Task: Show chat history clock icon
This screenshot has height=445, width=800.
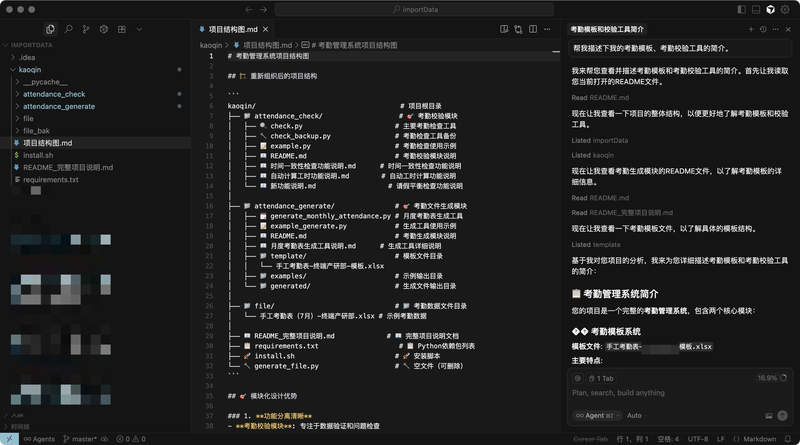Action: tap(763, 29)
